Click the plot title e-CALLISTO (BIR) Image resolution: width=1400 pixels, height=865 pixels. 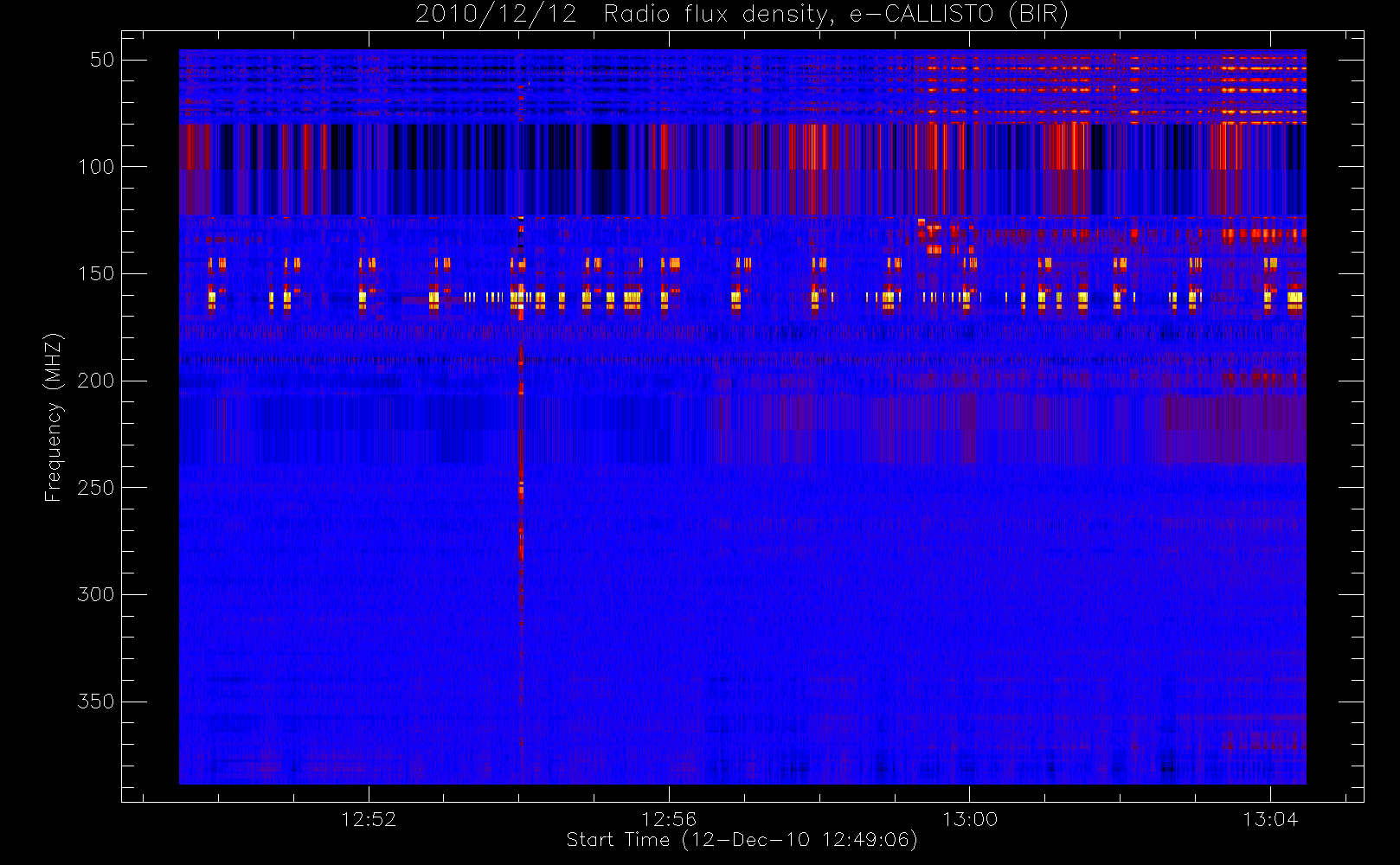click(960, 14)
